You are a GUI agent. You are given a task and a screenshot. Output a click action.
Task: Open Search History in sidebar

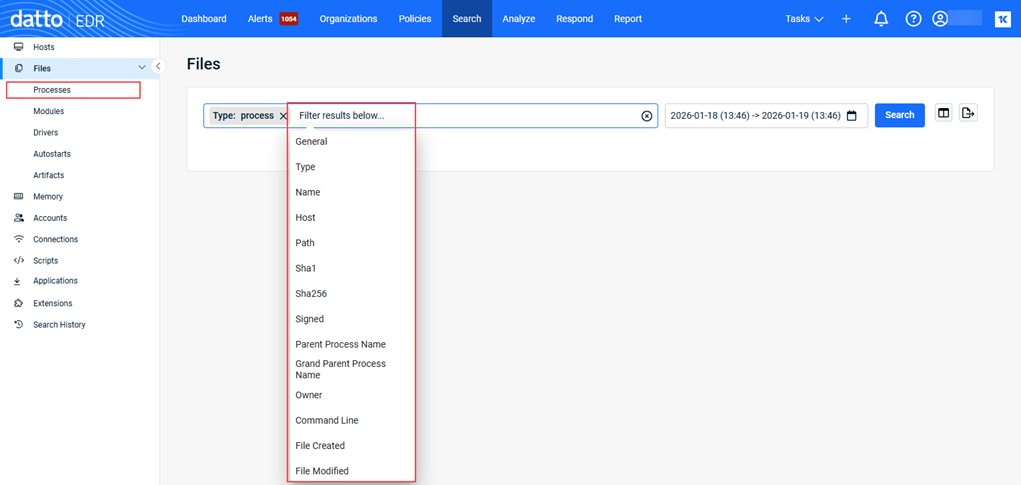pyautogui.click(x=59, y=325)
